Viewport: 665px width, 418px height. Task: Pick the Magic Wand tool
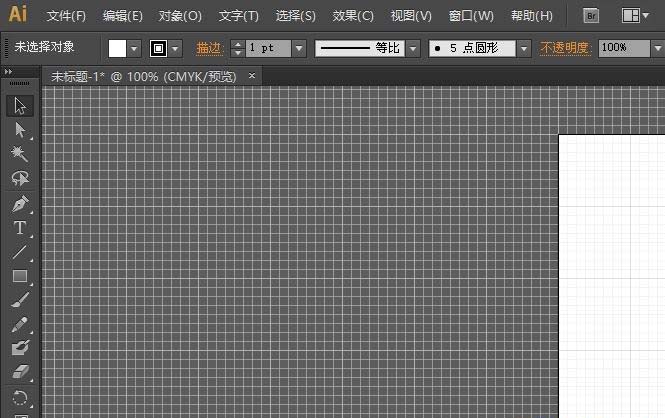tap(20, 154)
